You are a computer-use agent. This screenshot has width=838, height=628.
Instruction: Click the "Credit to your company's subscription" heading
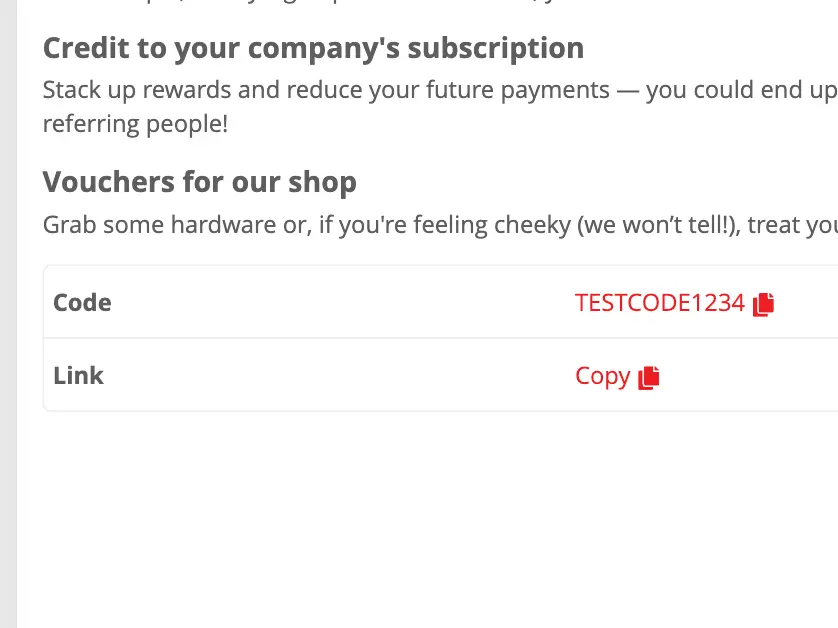313,48
